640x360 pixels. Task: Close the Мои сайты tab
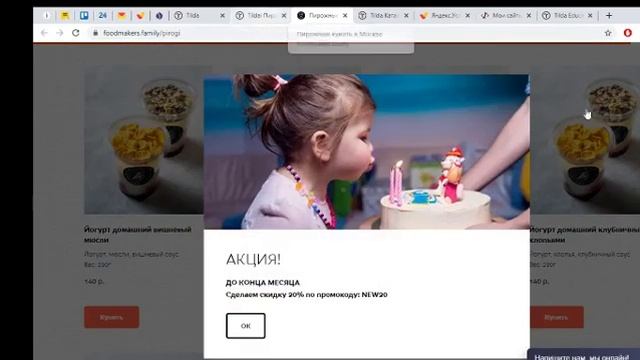pos(529,16)
